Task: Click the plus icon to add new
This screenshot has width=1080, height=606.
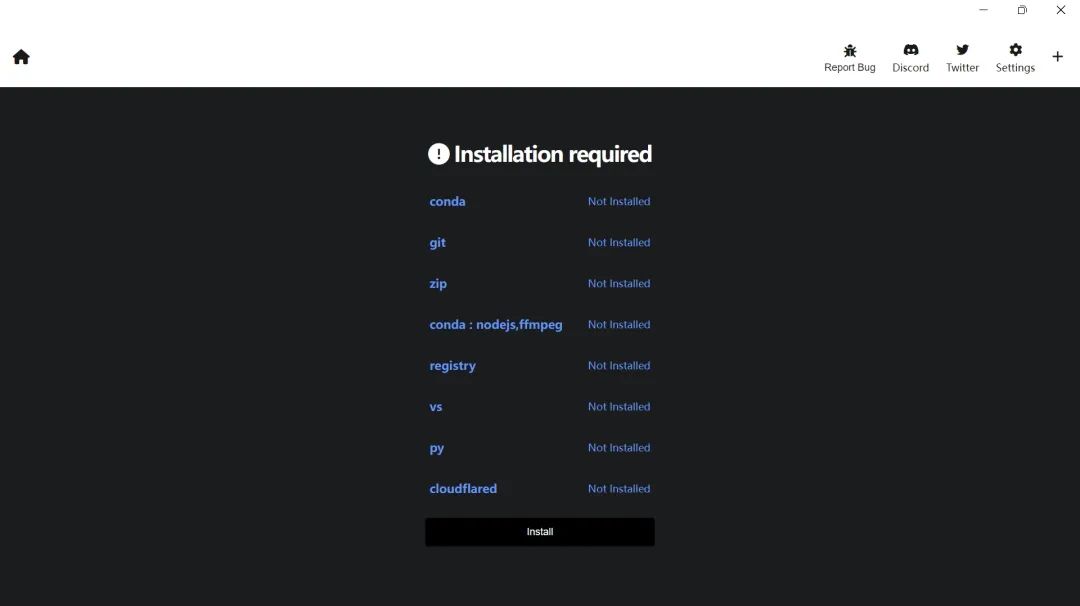Action: pyautogui.click(x=1057, y=57)
